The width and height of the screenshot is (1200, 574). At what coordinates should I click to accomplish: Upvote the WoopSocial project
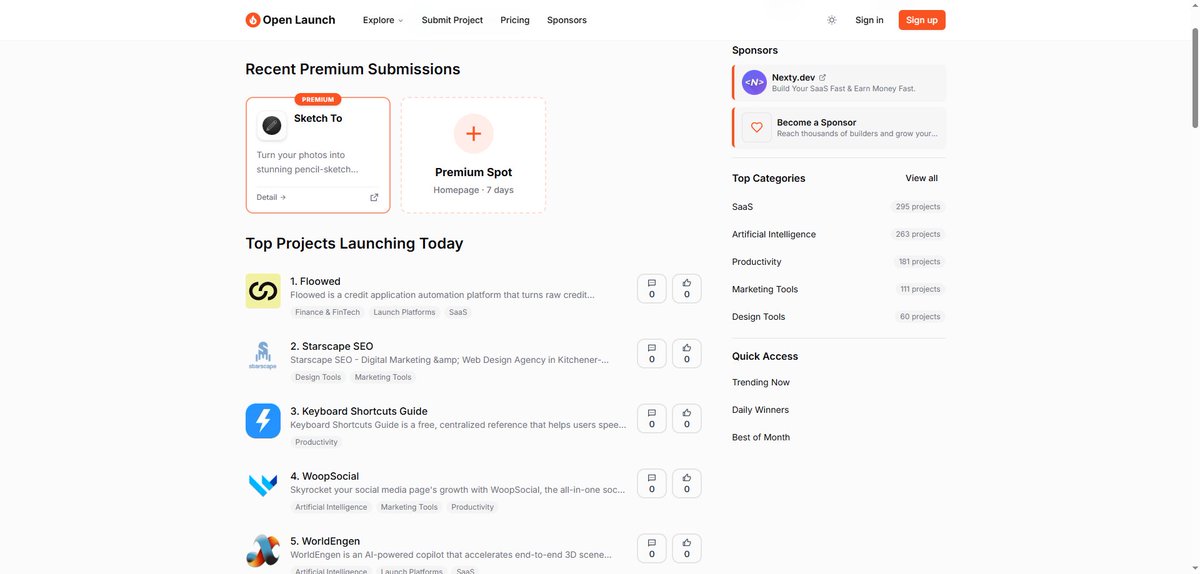point(687,483)
